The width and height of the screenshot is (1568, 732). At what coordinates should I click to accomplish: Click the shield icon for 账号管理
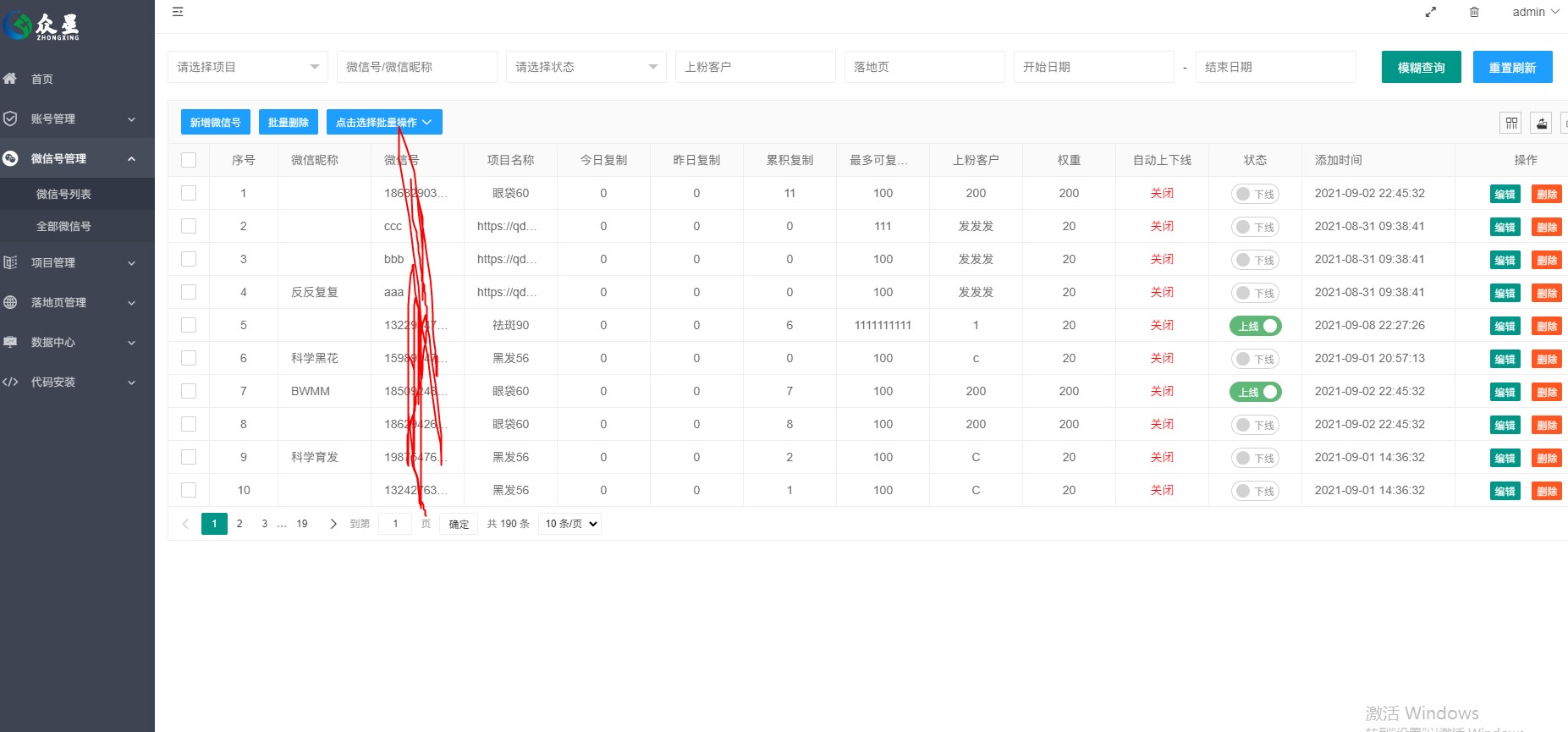click(10, 118)
